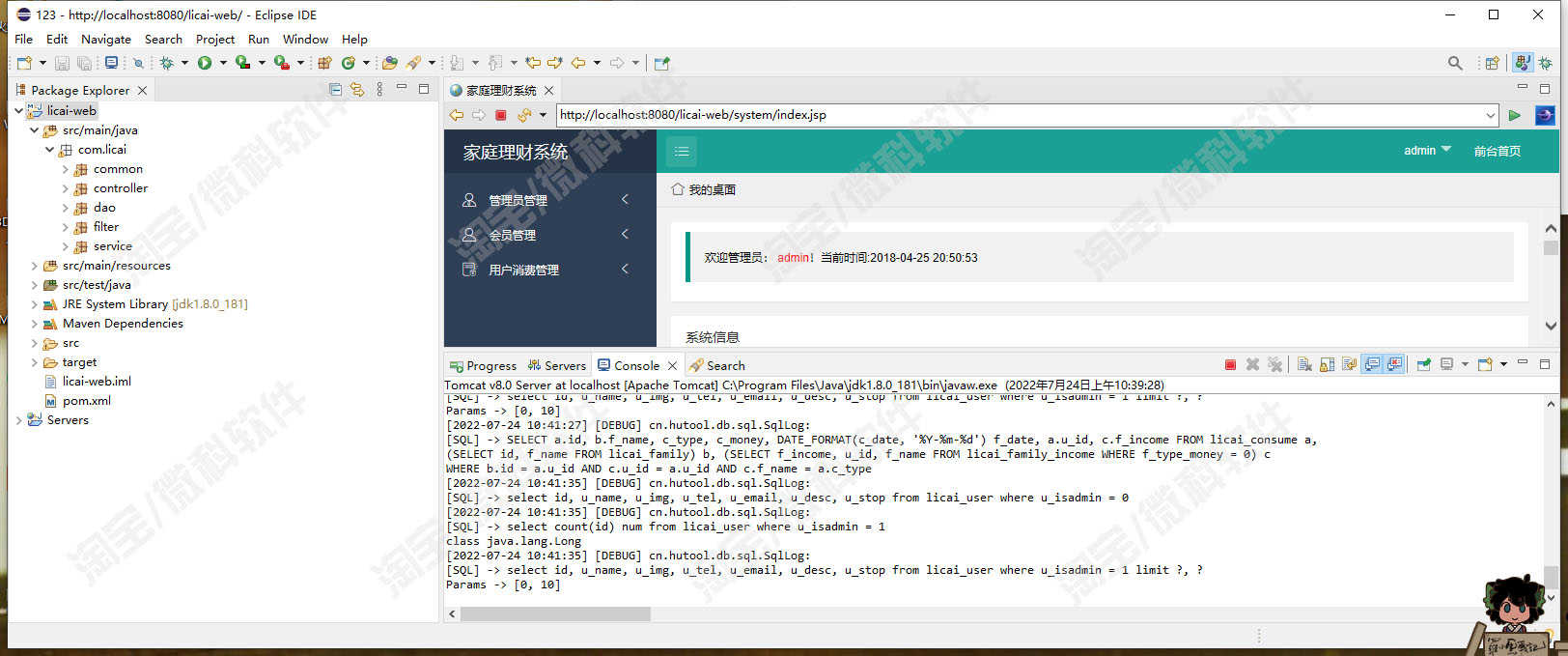This screenshot has width=1568, height=656.
Task: Select licai-web.iml file
Action: tap(96, 382)
